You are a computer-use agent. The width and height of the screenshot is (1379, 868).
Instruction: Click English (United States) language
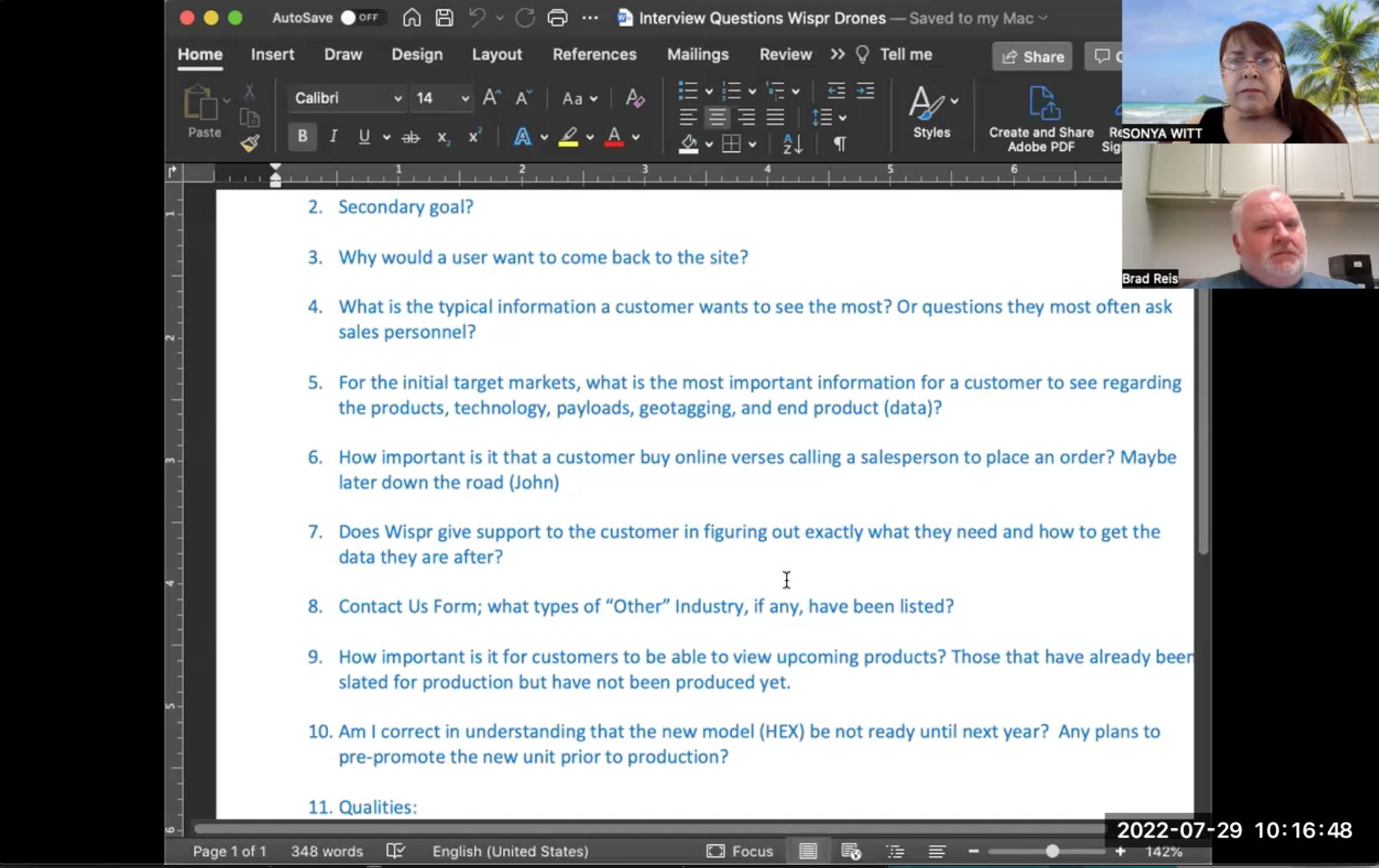coord(510,851)
